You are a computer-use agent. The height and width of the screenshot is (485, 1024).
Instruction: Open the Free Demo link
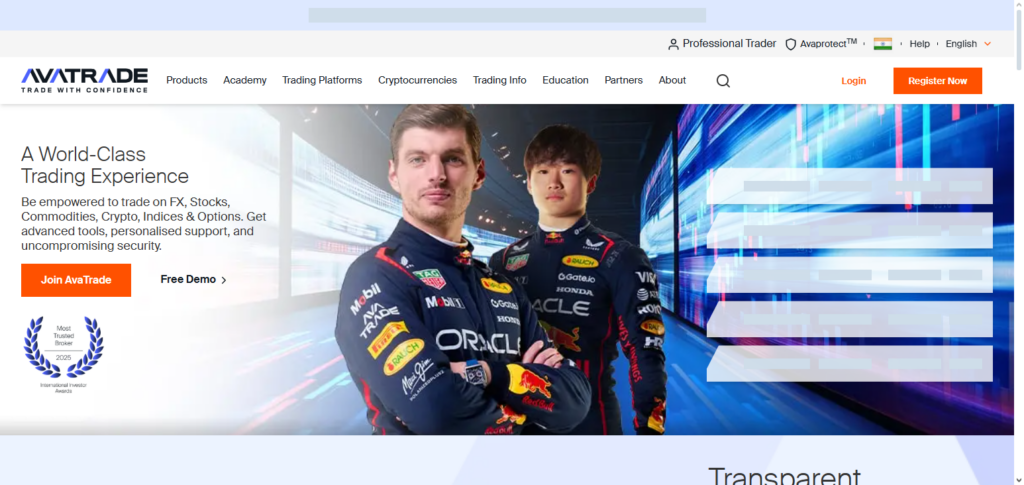pyautogui.click(x=193, y=280)
